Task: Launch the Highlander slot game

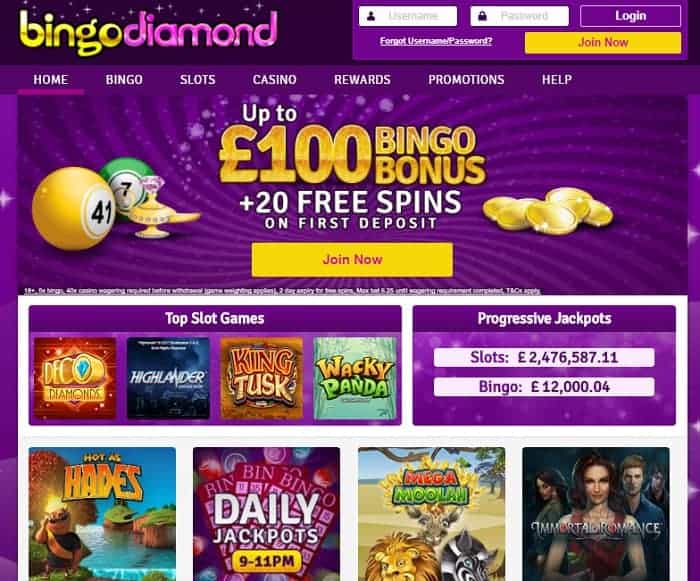Action: [168, 378]
